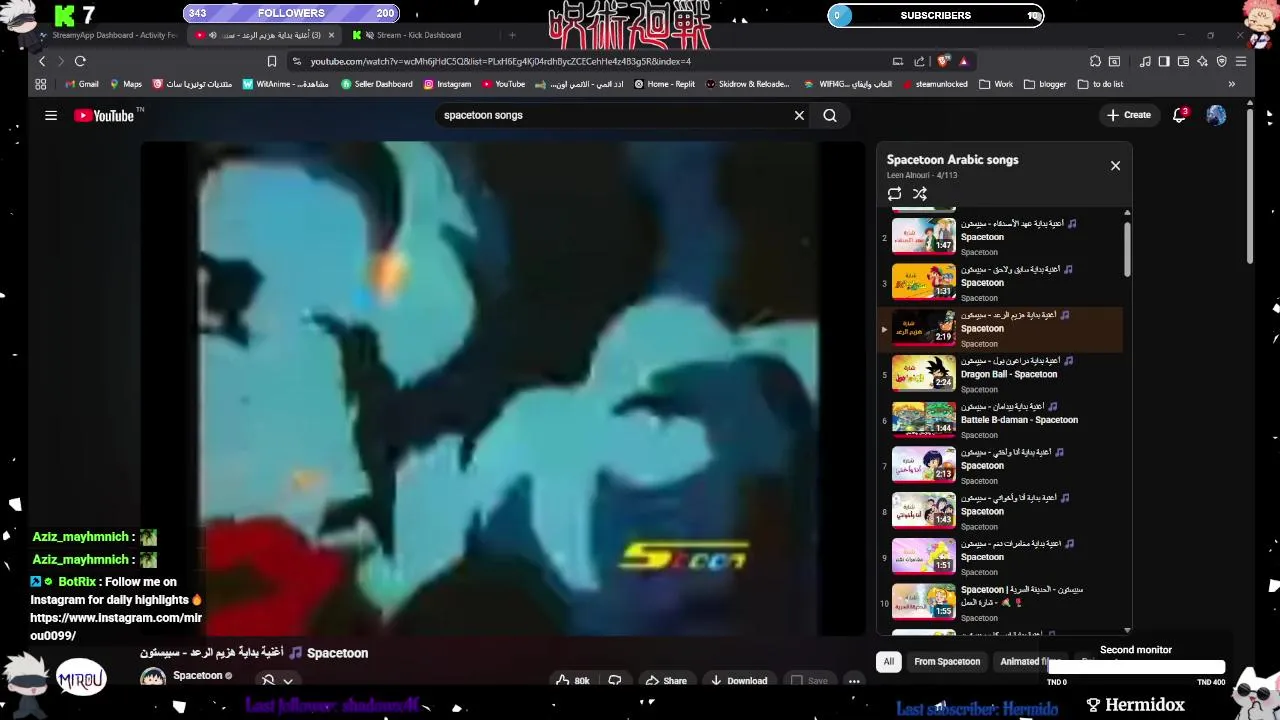Open the Brave sidebar panel icon
The width and height of the screenshot is (1280, 720).
[1164, 61]
